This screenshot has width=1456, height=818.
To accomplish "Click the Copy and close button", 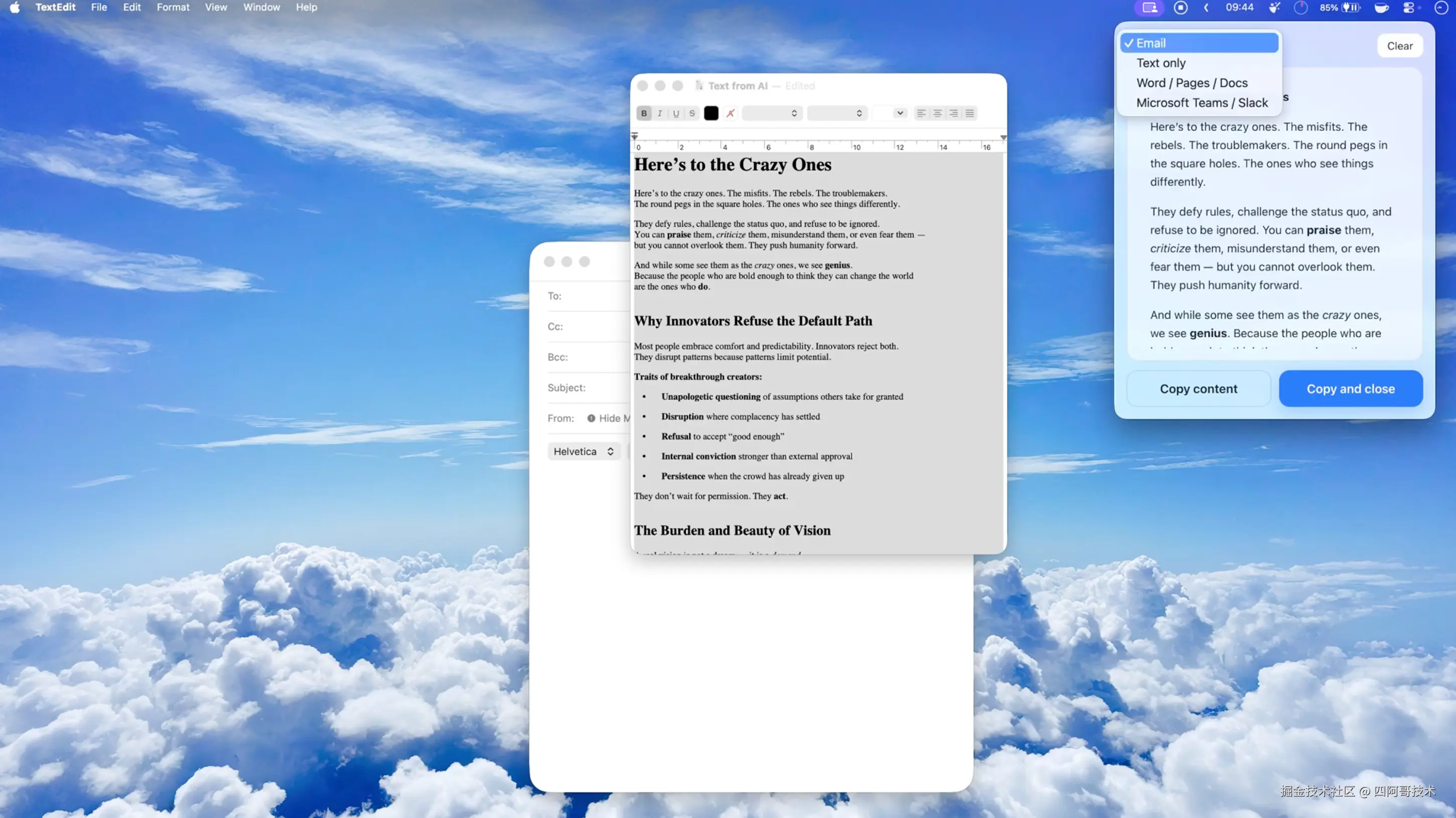I will (x=1350, y=388).
